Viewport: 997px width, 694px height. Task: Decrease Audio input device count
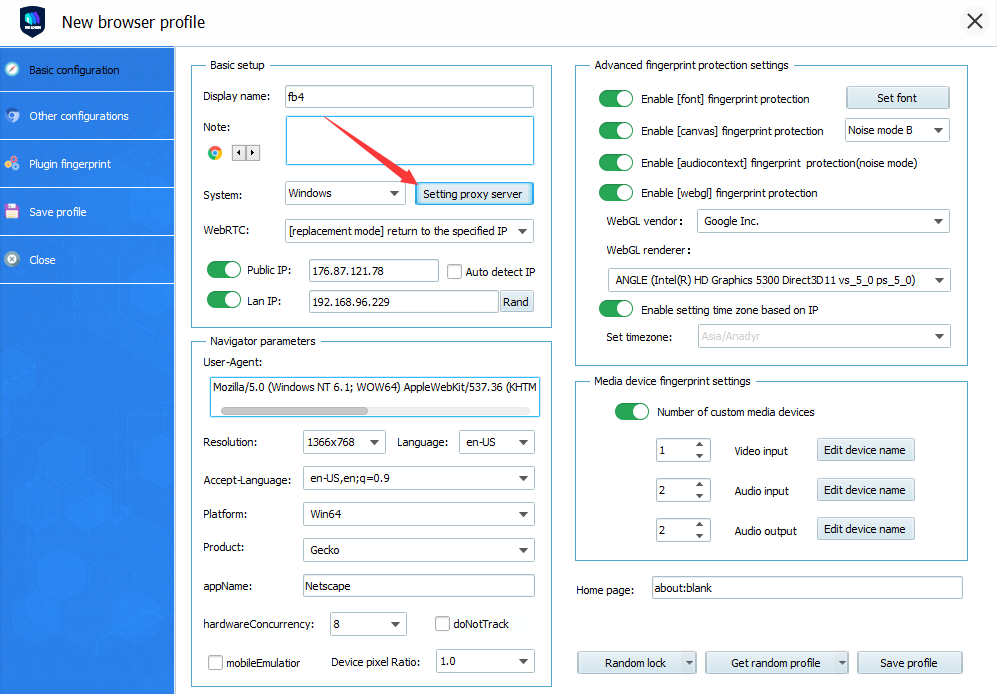[x=699, y=496]
